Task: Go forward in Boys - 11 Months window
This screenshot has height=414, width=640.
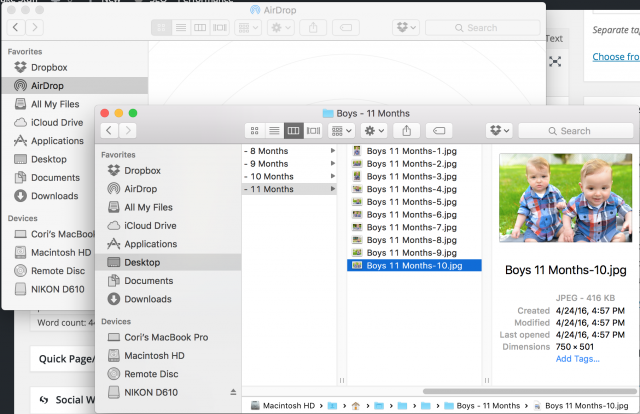Action: [128, 131]
